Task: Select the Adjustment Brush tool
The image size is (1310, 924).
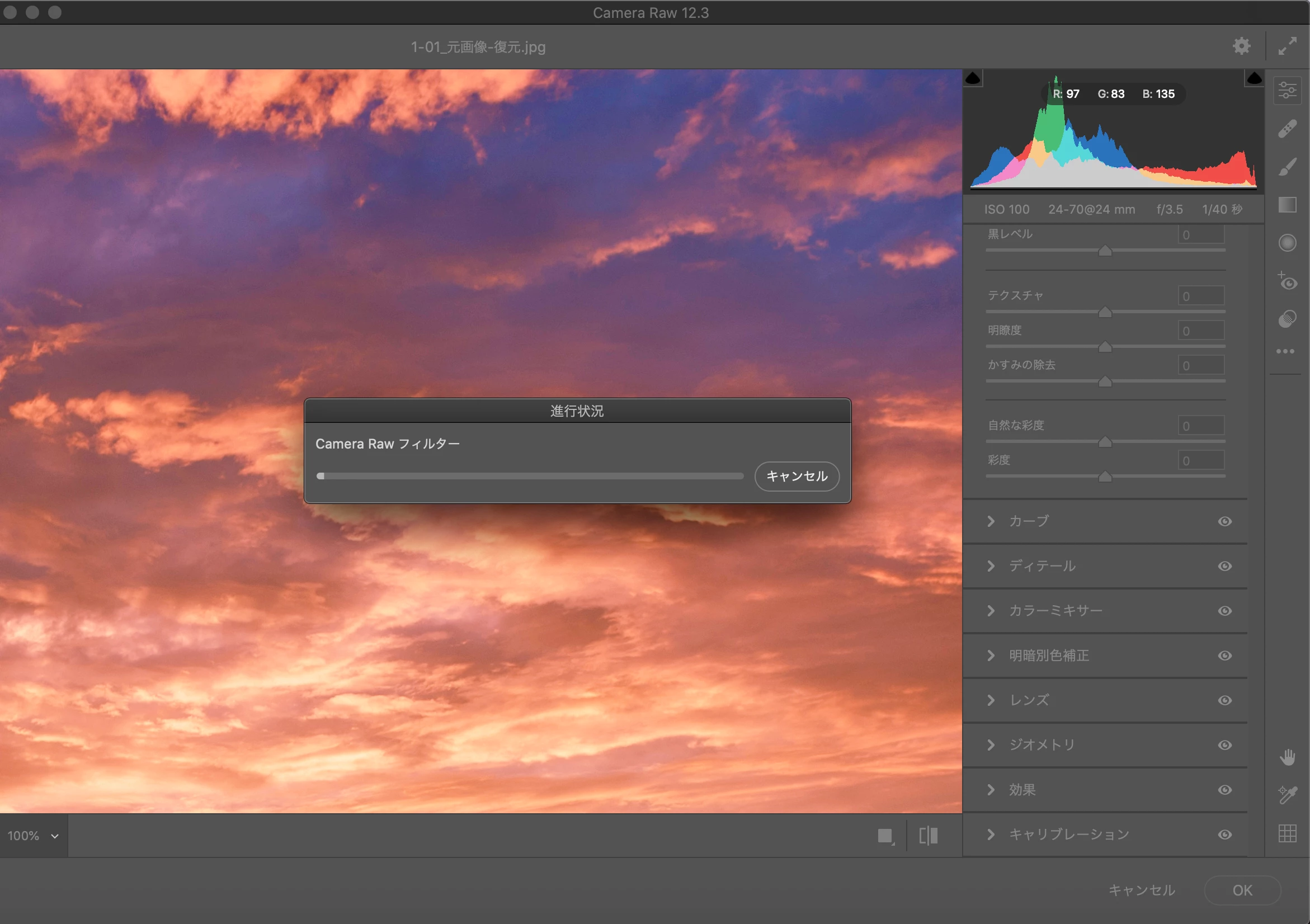Action: [1287, 167]
